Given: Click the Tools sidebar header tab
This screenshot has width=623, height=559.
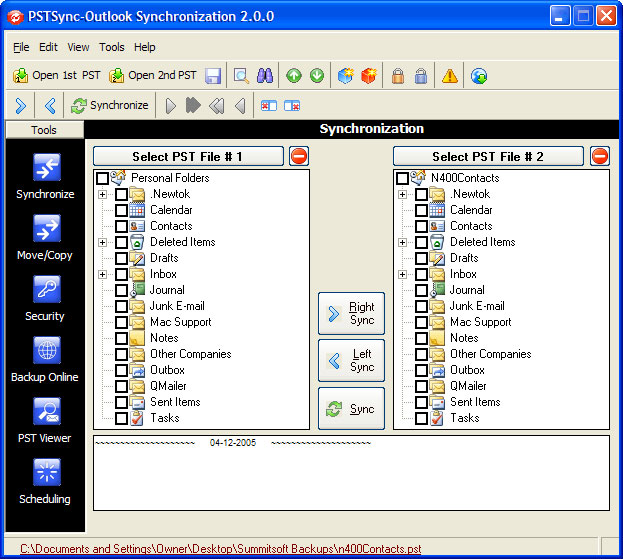Looking at the screenshot, I should click(44, 130).
